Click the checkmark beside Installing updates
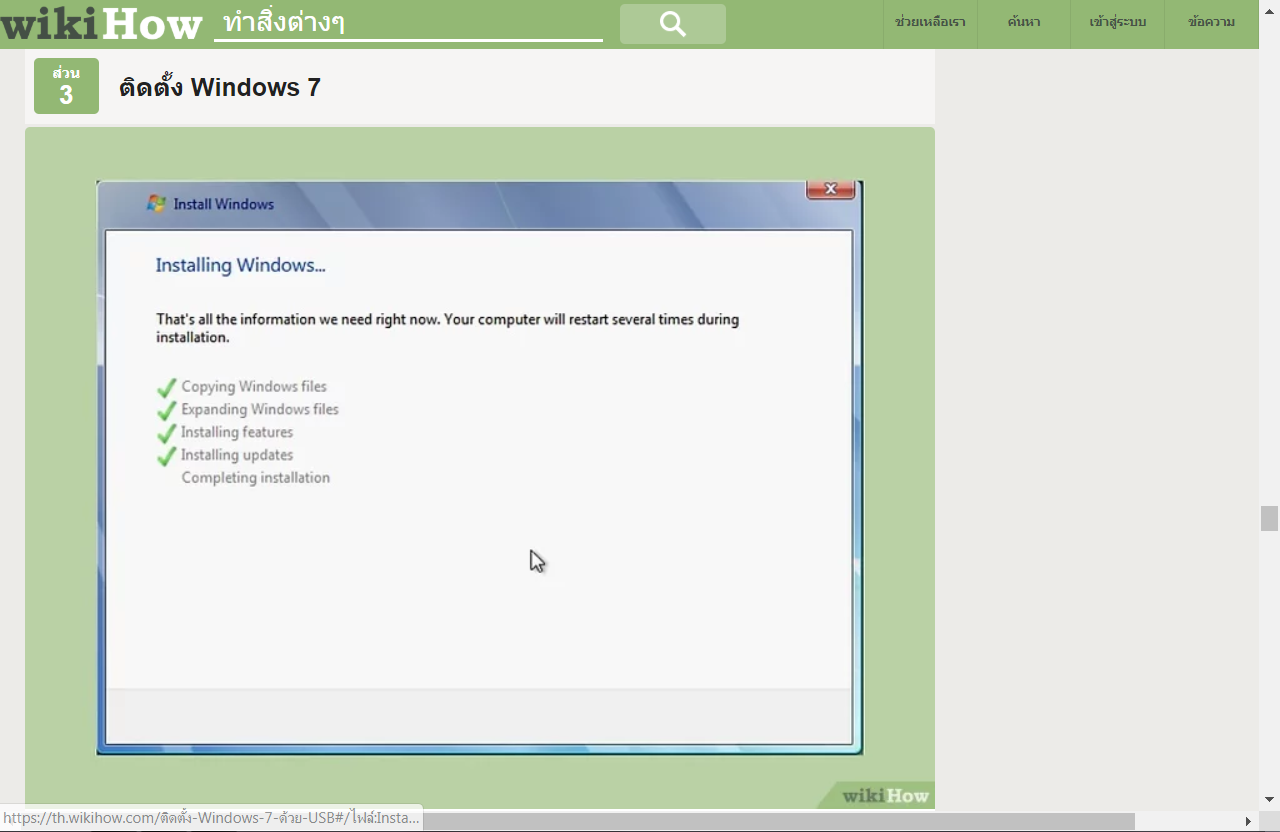Image resolution: width=1280 pixels, height=832 pixels. 166,456
